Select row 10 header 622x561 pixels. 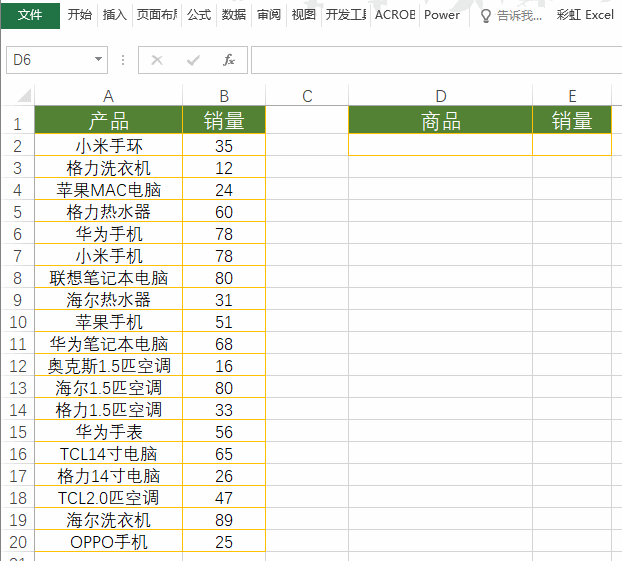pyautogui.click(x=17, y=322)
